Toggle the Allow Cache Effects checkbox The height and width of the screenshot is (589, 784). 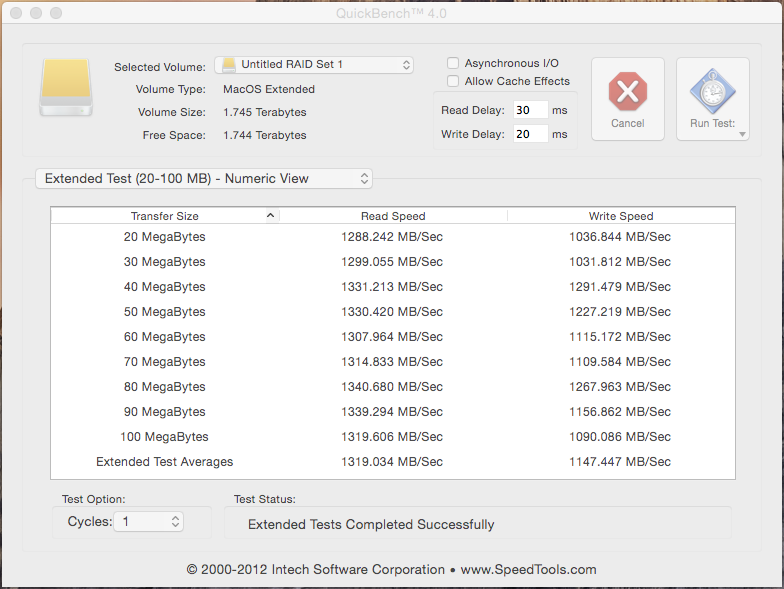453,81
